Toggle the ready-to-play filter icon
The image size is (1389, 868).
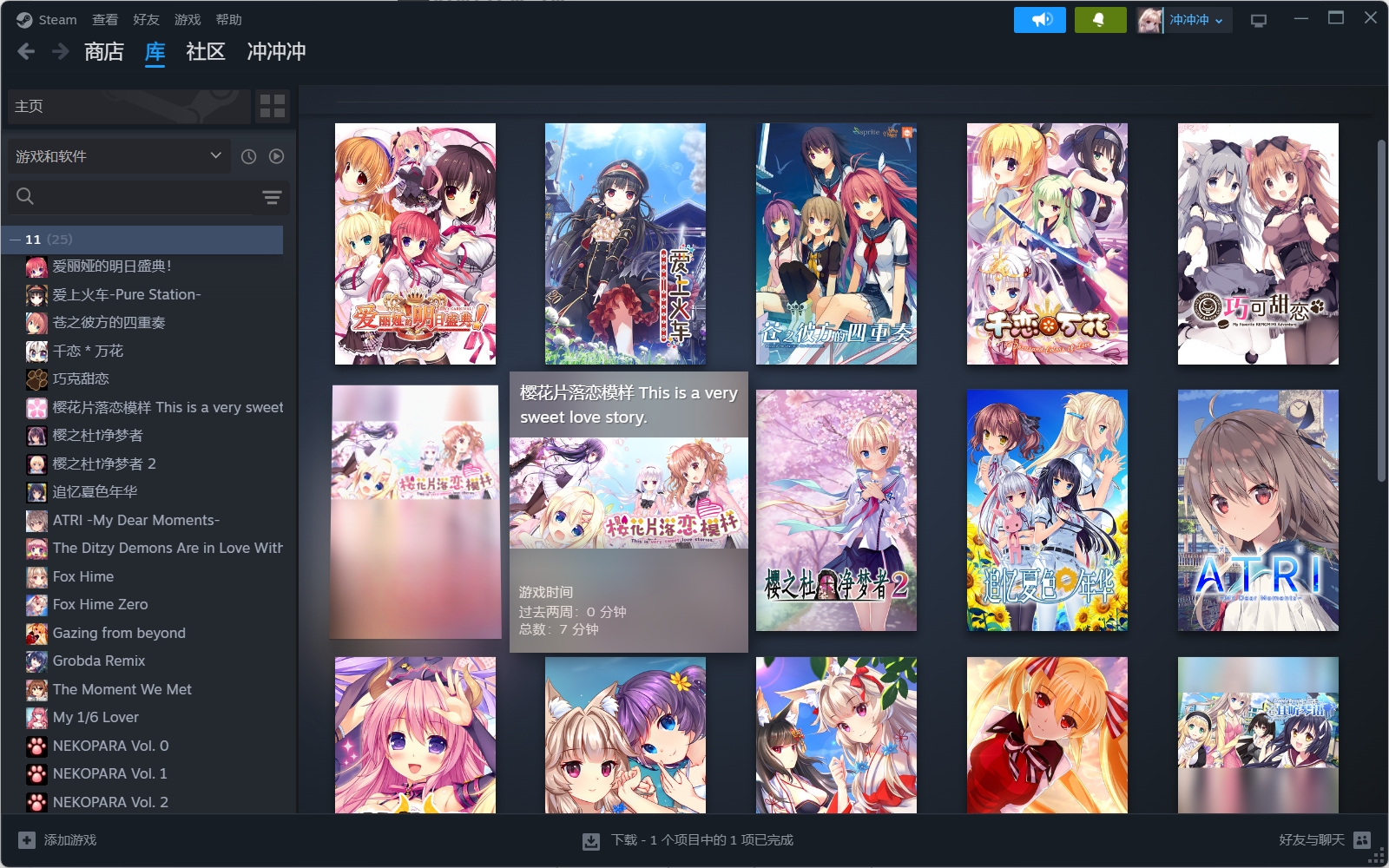tap(276, 156)
